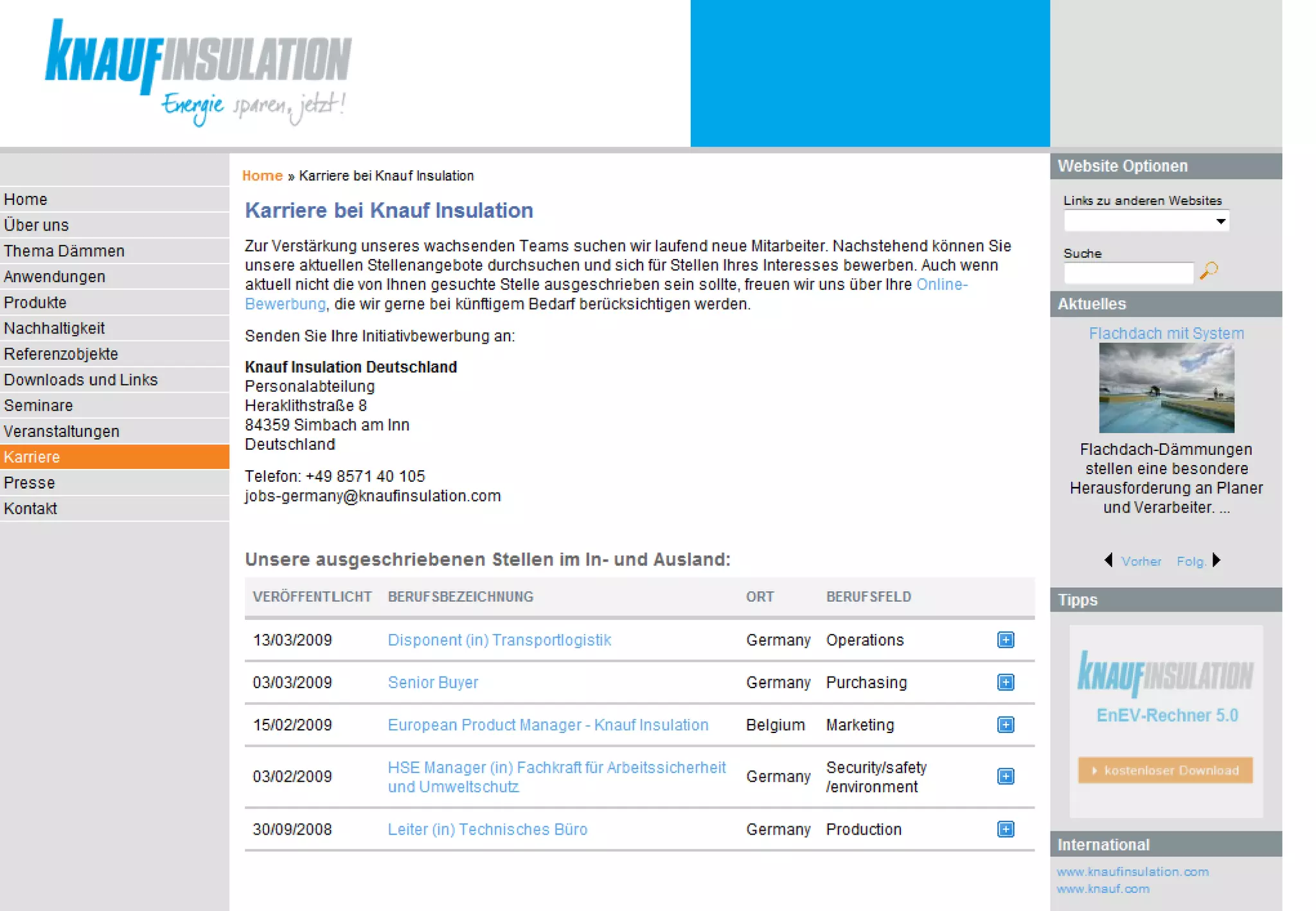Click into the Suche text field

(1128, 272)
